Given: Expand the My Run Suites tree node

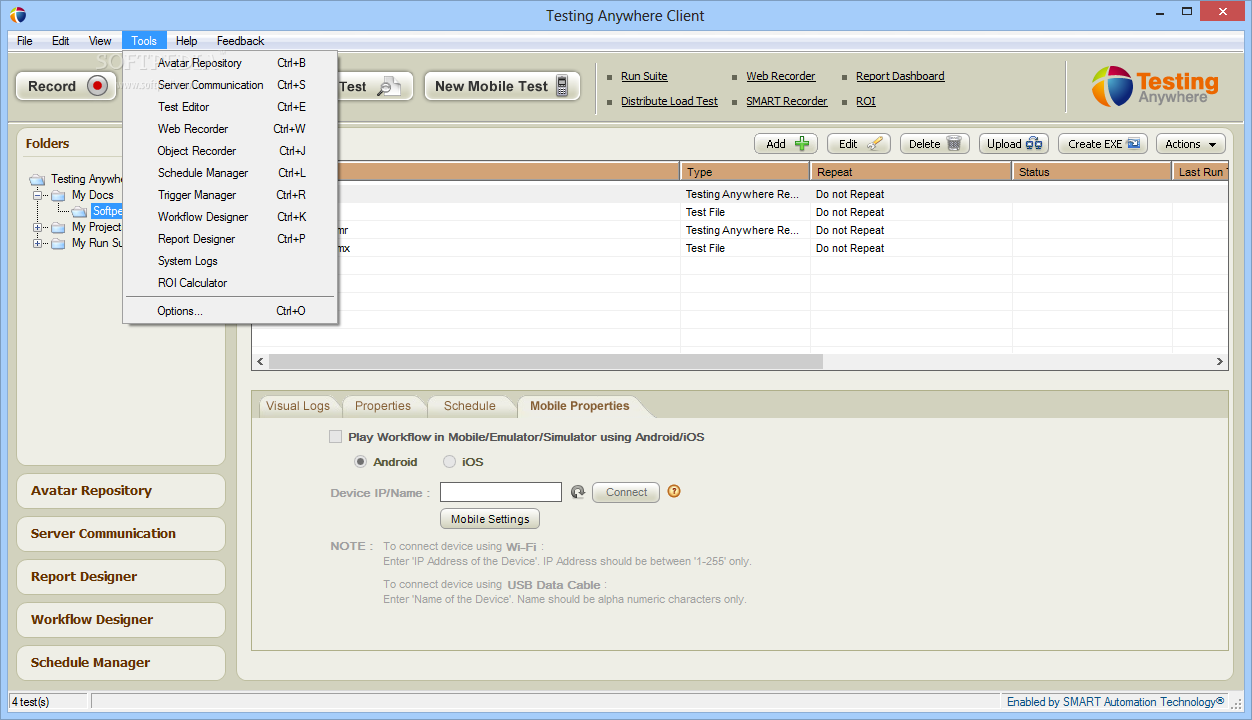Looking at the screenshot, I should 38,243.
